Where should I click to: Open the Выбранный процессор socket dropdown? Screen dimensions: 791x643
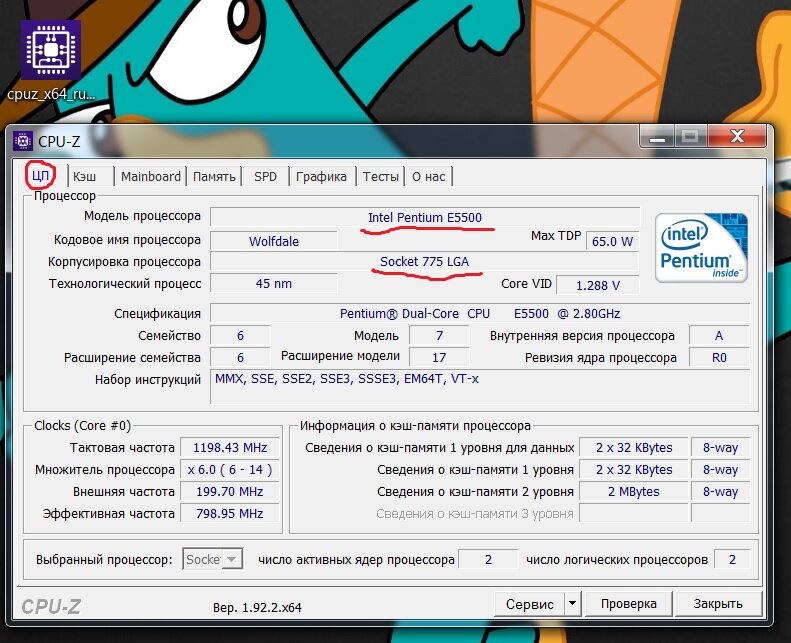tap(212, 559)
